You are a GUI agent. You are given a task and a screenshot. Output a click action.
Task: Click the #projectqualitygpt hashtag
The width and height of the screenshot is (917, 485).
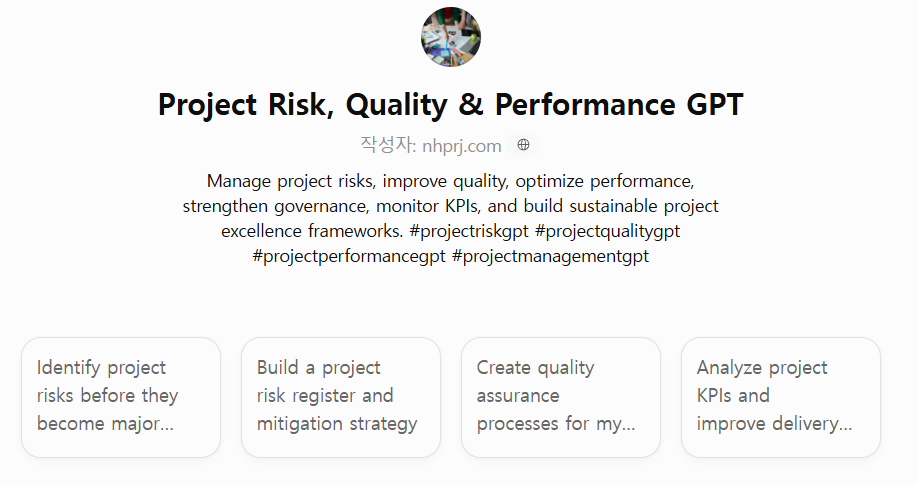point(608,231)
